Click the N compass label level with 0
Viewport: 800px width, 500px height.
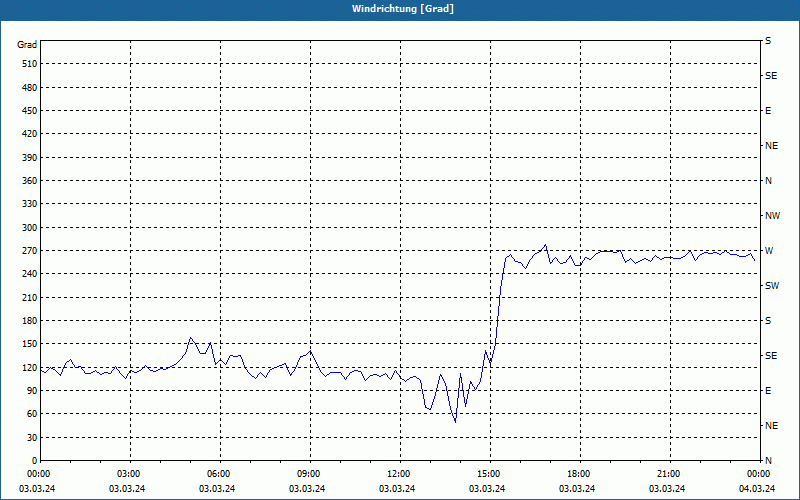point(768,461)
